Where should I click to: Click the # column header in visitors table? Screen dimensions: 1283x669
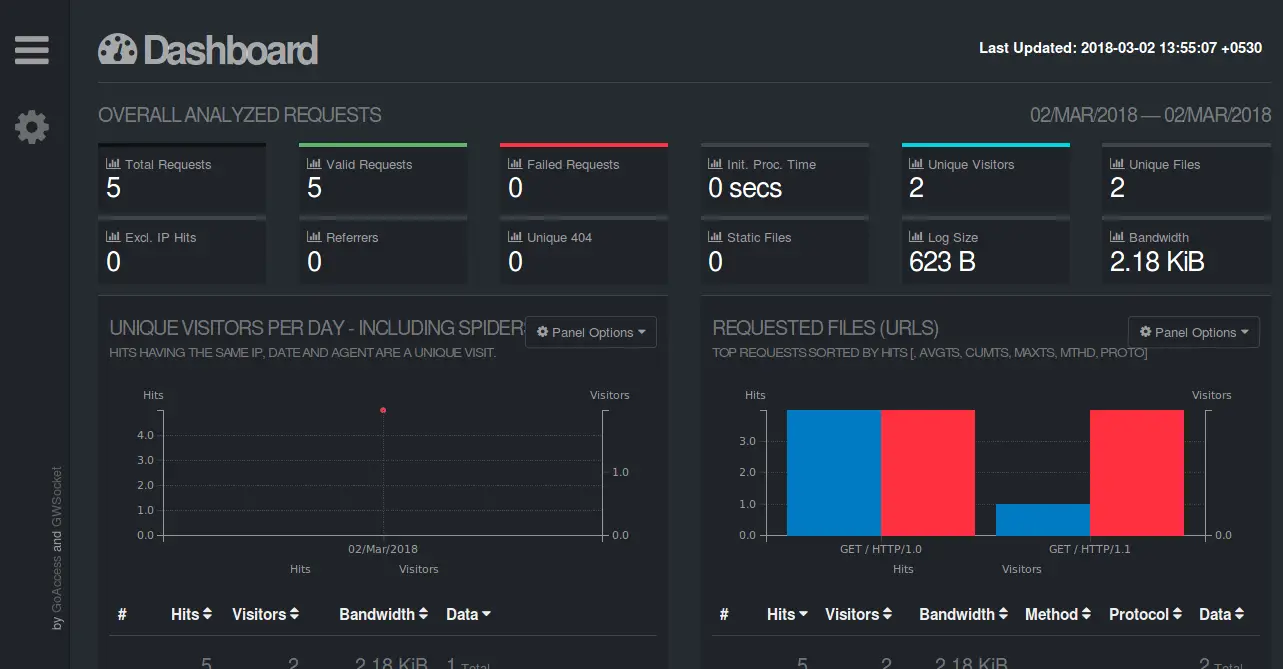122,614
